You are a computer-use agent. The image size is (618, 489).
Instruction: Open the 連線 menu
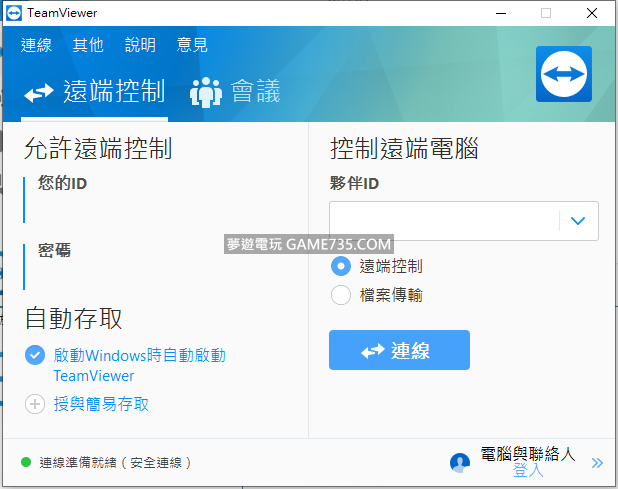click(x=36, y=45)
